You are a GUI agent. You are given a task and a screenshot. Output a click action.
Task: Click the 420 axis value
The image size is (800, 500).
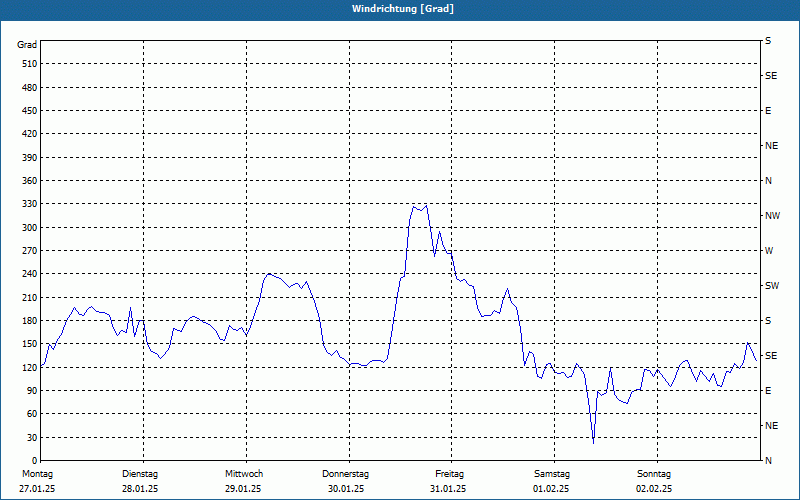pos(30,134)
